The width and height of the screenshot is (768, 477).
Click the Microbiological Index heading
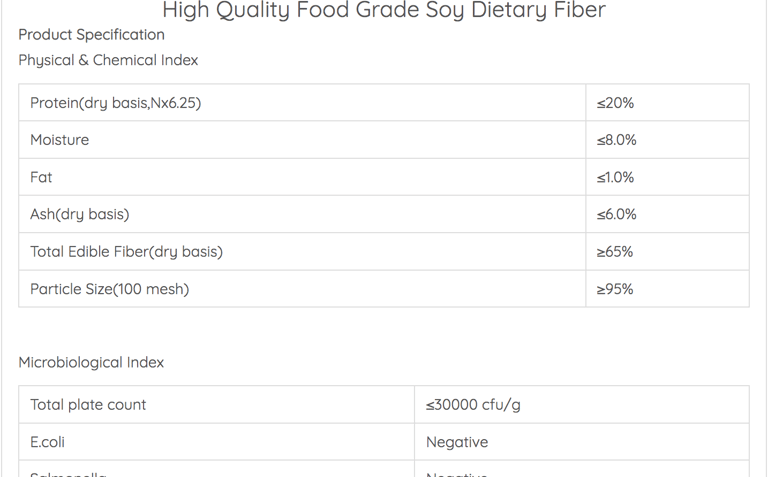[x=91, y=362]
